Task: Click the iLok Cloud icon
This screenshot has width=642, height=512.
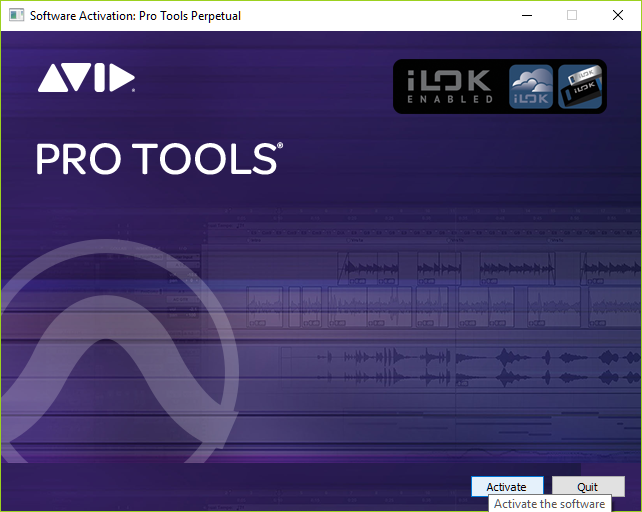Action: pyautogui.click(x=531, y=86)
